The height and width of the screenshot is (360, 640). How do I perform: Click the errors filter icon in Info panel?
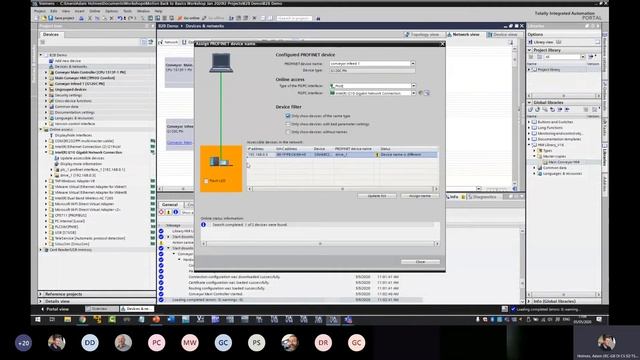pyautogui.click(x=162, y=212)
